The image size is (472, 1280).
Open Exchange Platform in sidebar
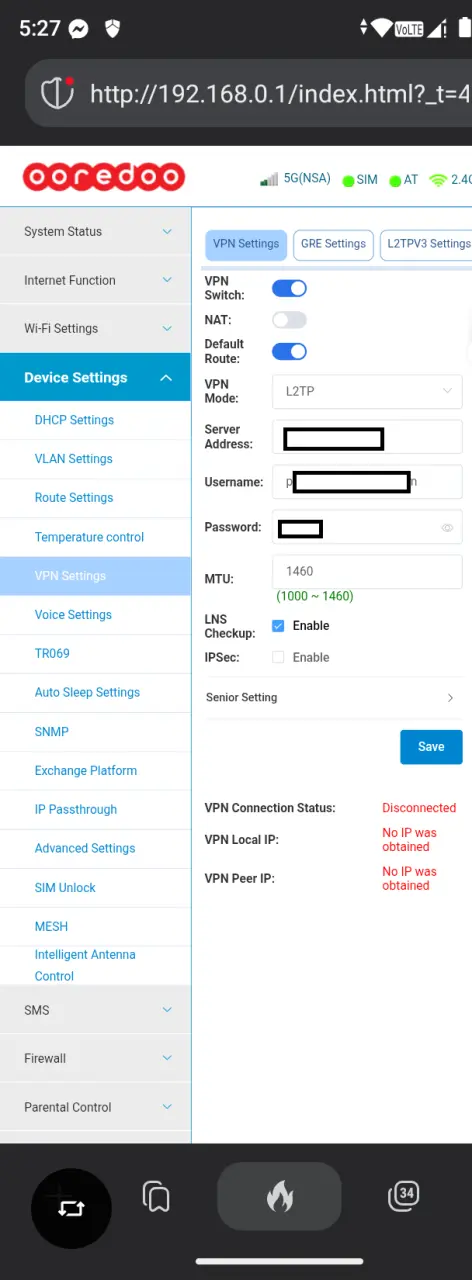[x=95, y=770]
